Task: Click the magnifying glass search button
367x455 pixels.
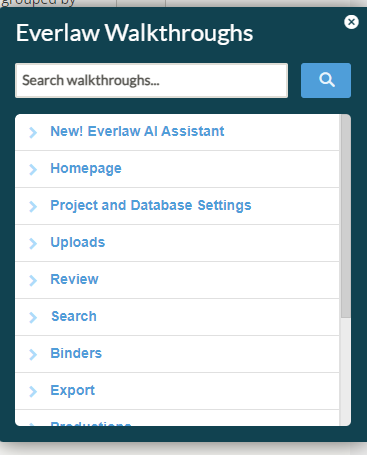Action: pos(326,80)
